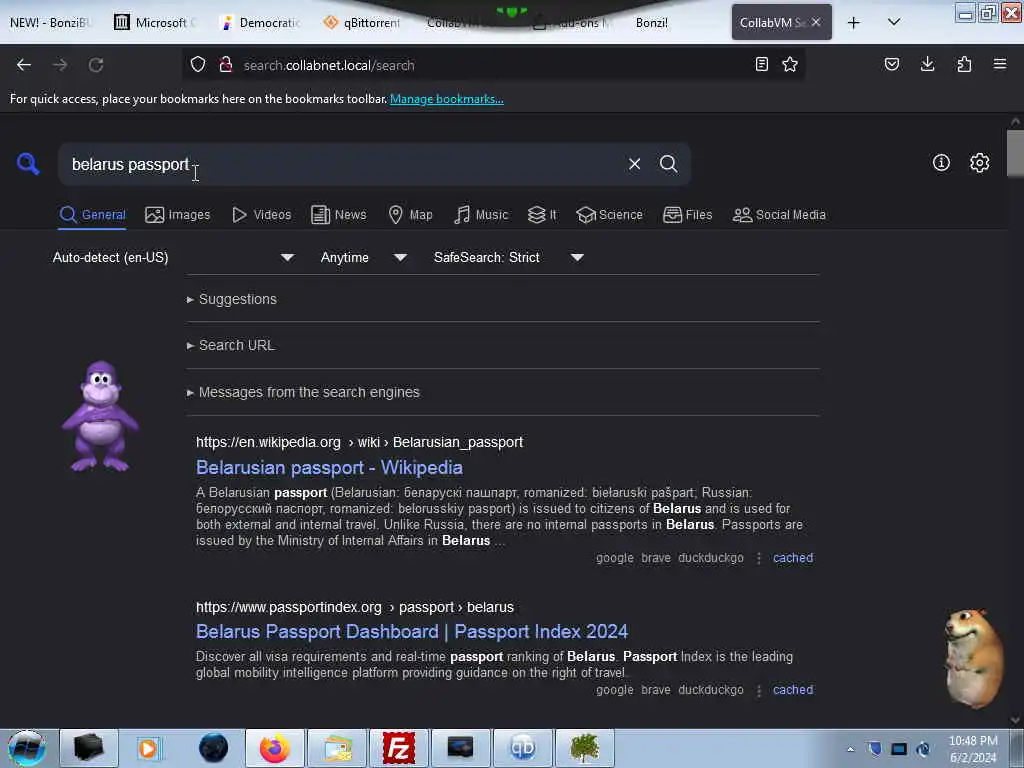Open more options for Wikipedia result

click(x=759, y=558)
